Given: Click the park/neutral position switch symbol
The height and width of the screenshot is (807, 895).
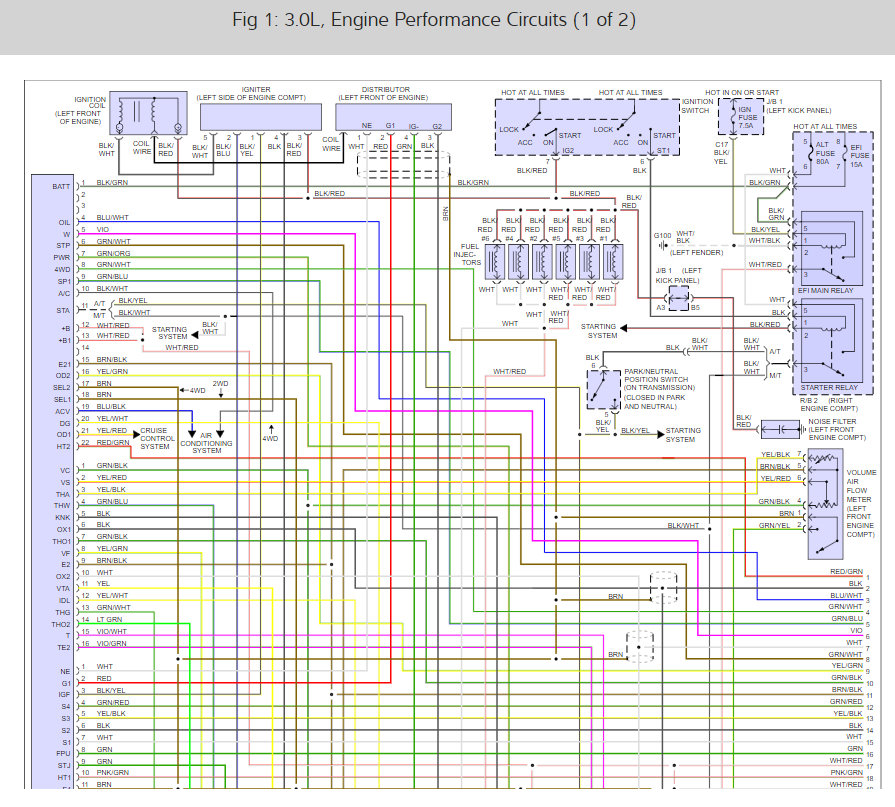Looking at the screenshot, I should point(604,389).
